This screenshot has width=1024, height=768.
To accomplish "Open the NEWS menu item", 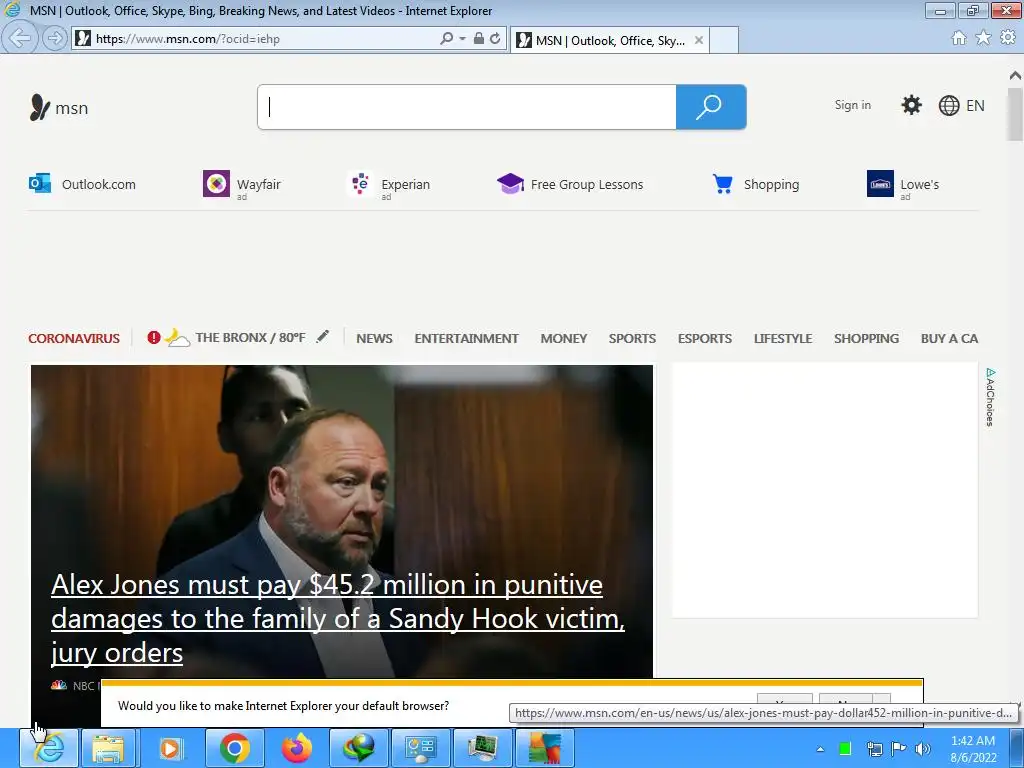I will tap(374, 338).
